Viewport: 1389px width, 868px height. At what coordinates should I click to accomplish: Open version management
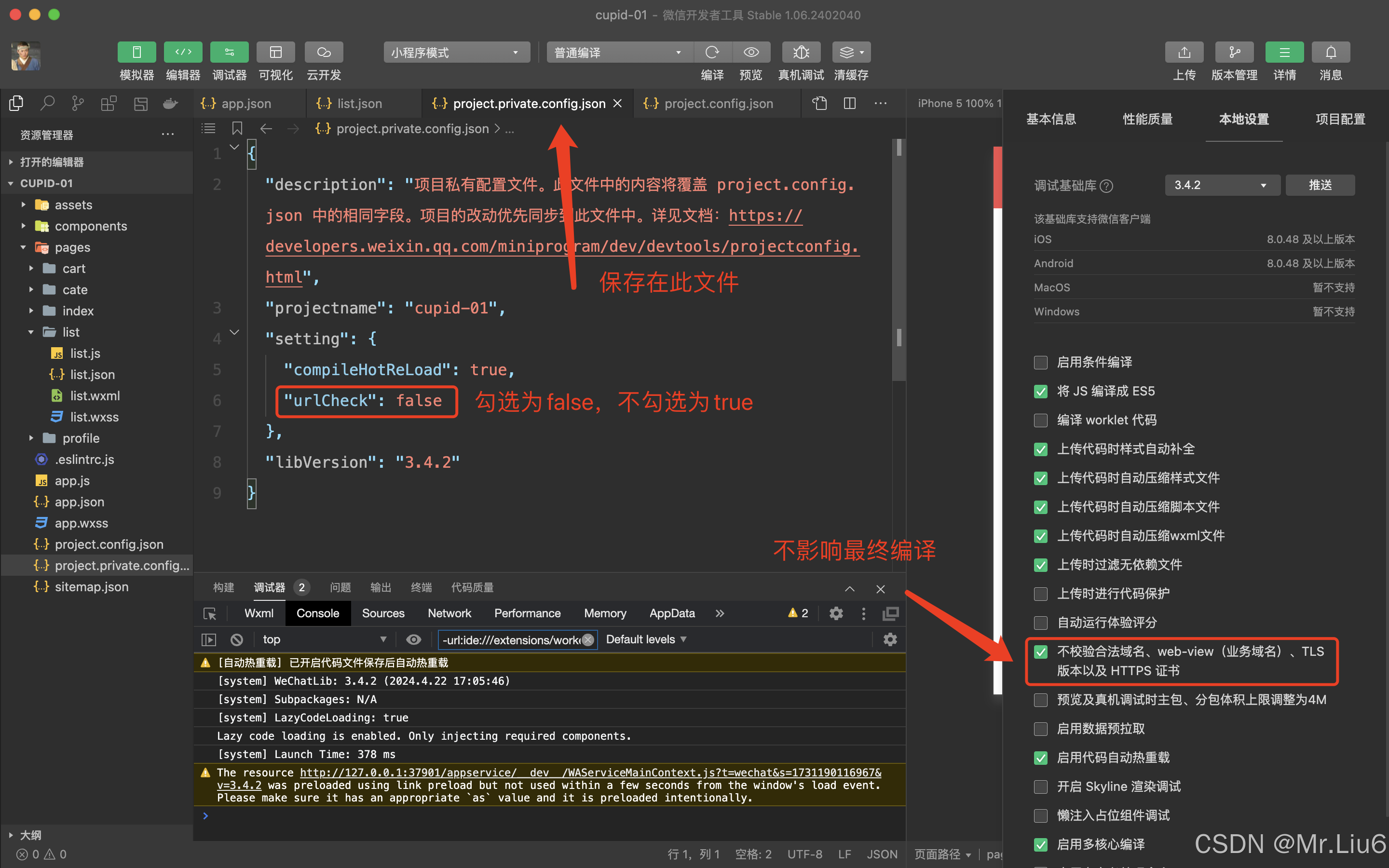click(1234, 52)
